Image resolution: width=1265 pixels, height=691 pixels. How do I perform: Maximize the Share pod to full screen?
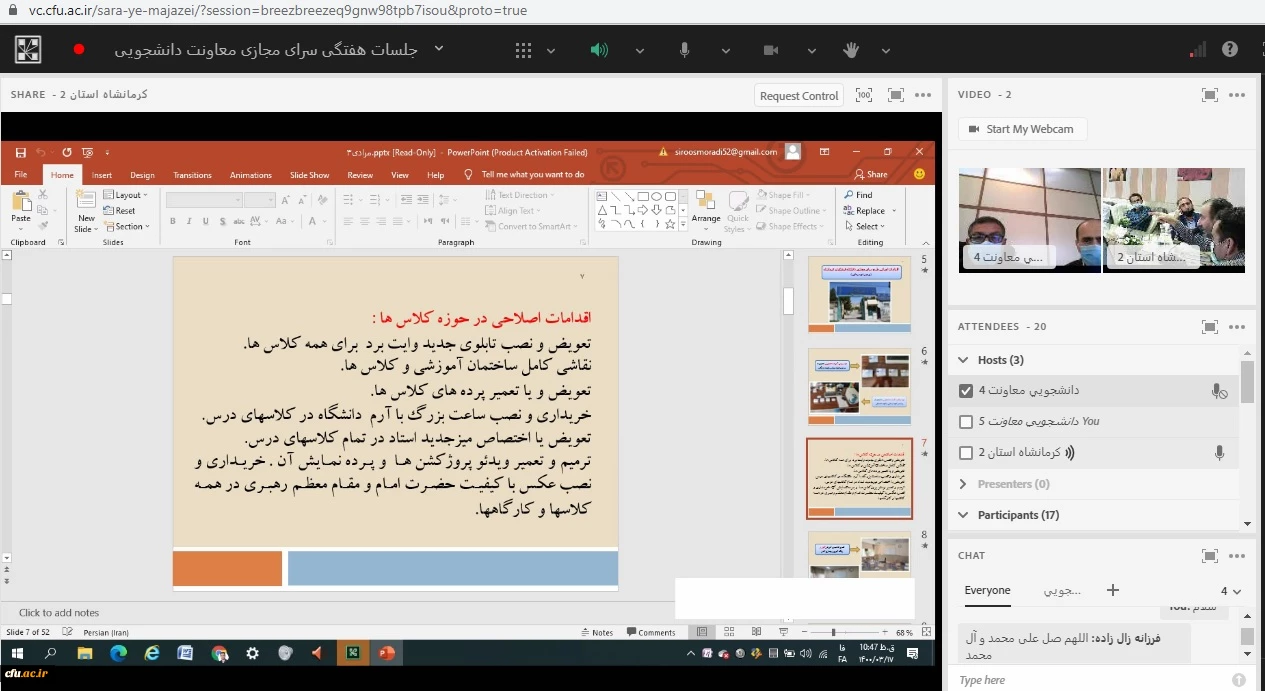click(896, 95)
